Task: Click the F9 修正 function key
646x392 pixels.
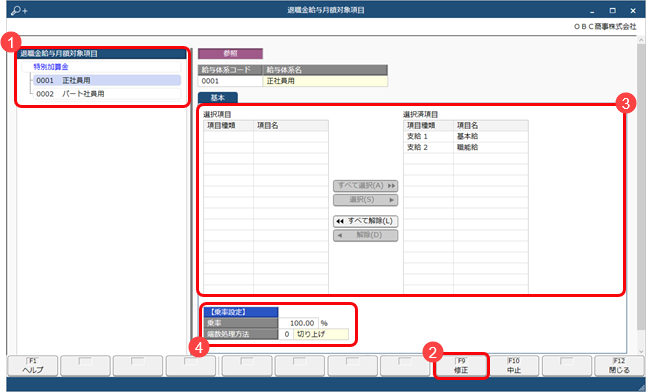Action: click(x=461, y=366)
